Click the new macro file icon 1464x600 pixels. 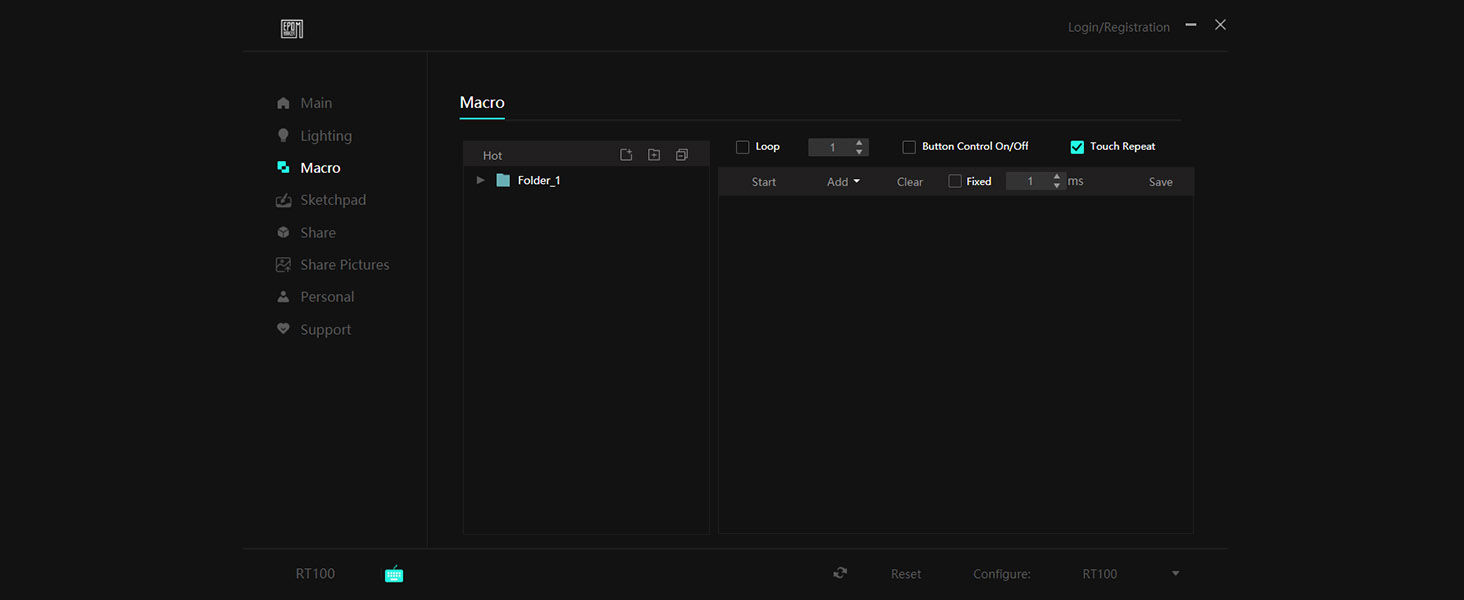[626, 155]
